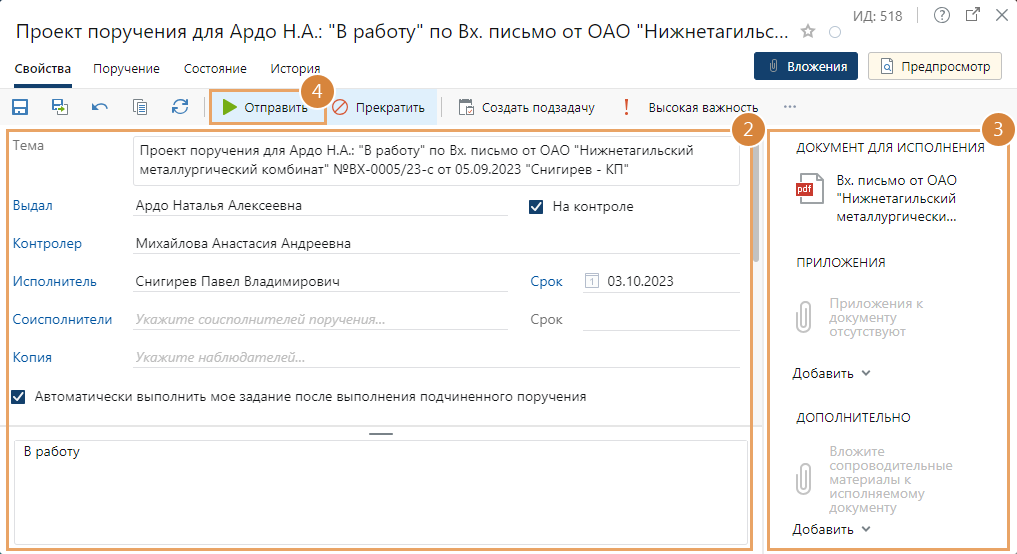
Task: Expand "Добавить" dropdown under Приложения
Action: click(832, 373)
